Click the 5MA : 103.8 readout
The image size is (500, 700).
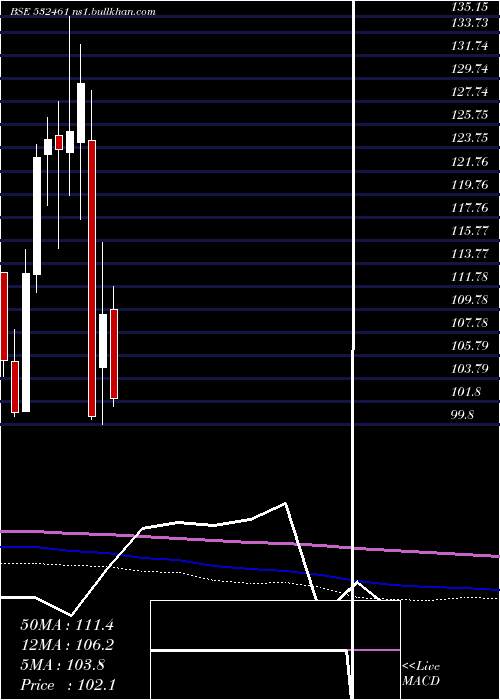[62, 665]
